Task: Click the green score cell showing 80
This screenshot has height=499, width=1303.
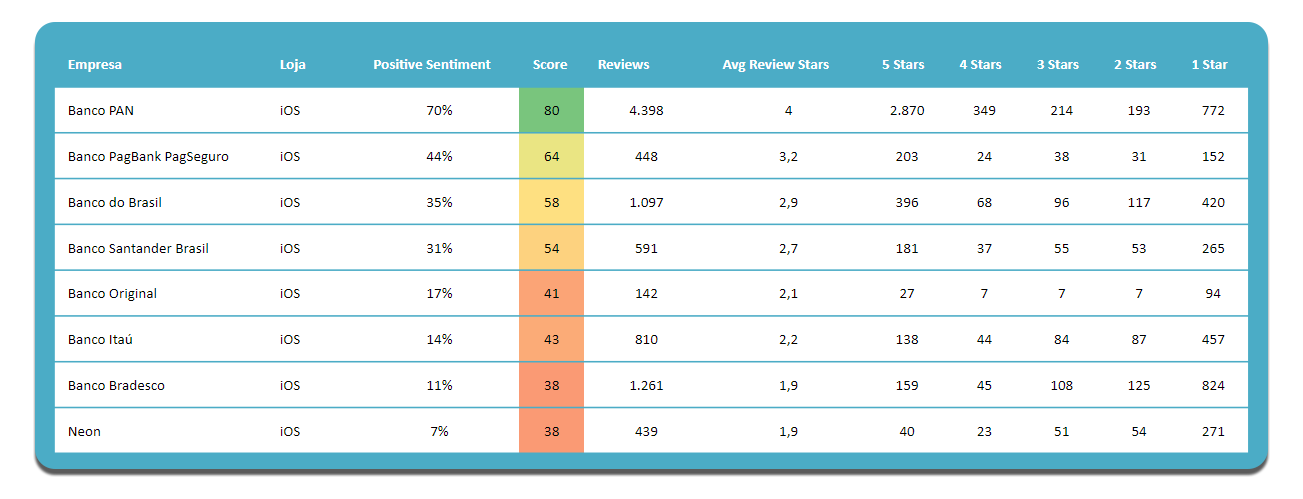Action: (551, 111)
